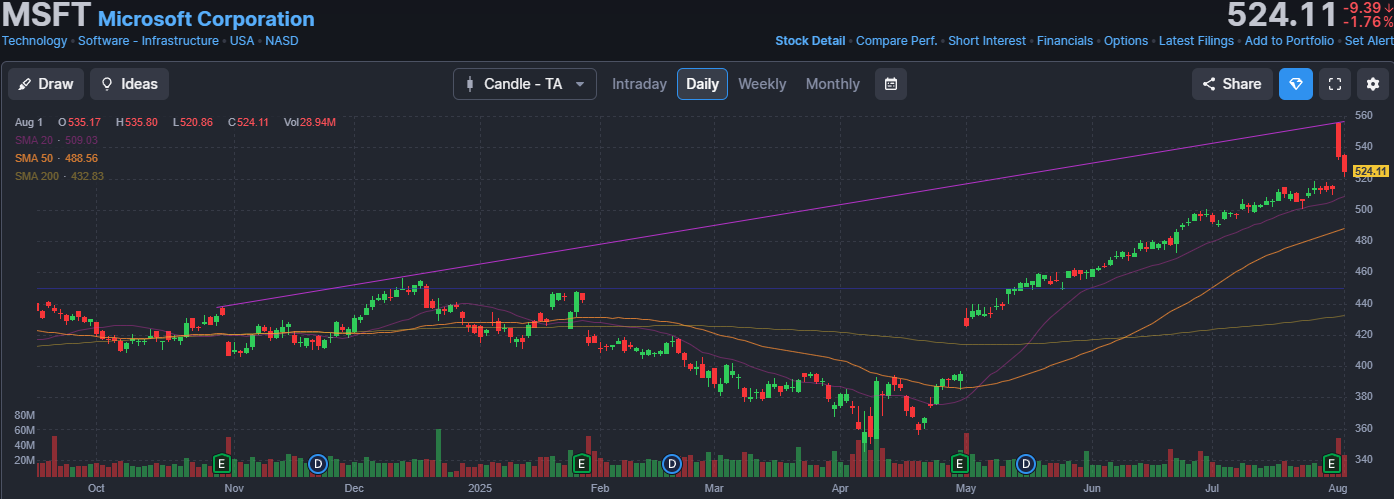The image size is (1394, 499).
Task: Open the Financials page
Action: [x=1064, y=41]
